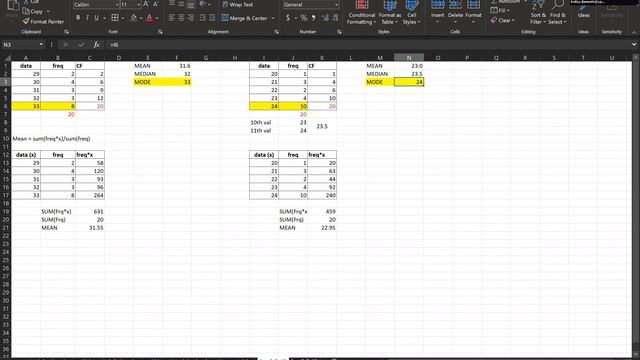The width and height of the screenshot is (640, 360).
Task: Click the Increase Font Size icon
Action: point(146,4)
